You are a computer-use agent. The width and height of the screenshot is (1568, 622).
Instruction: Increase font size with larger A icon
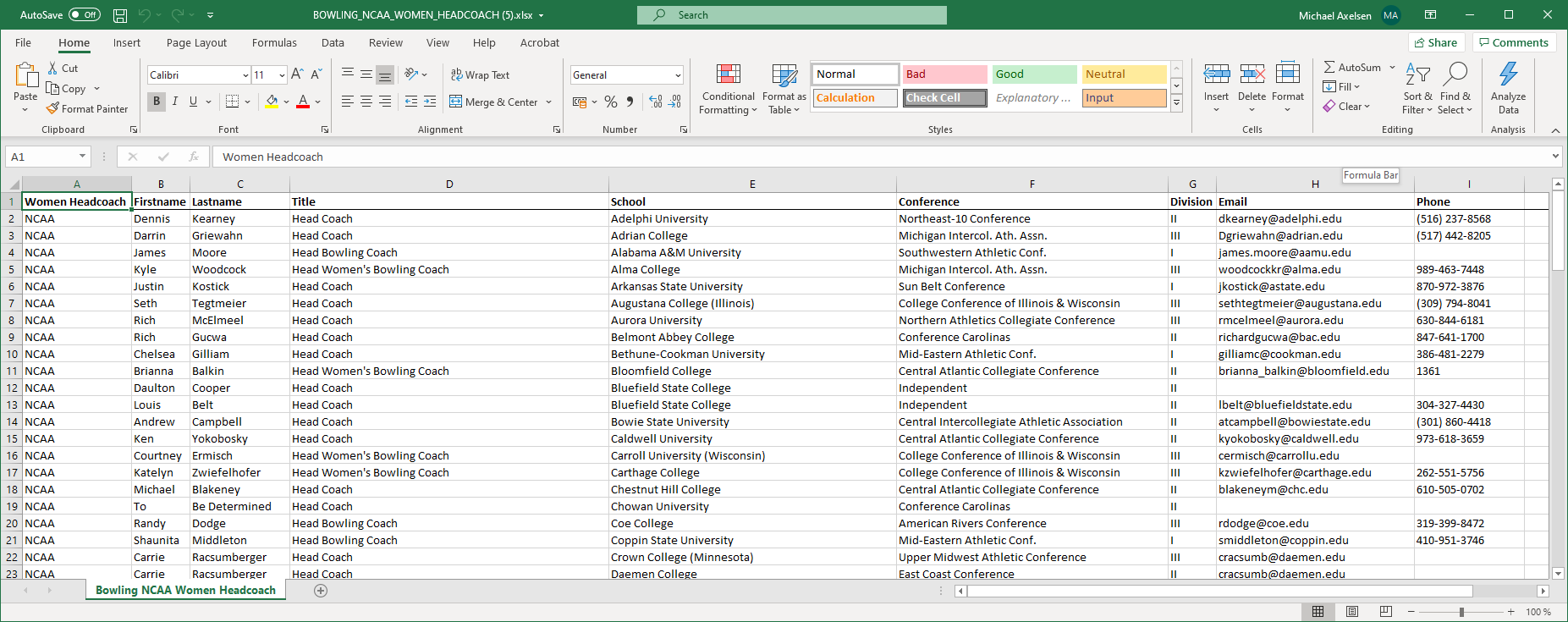297,74
